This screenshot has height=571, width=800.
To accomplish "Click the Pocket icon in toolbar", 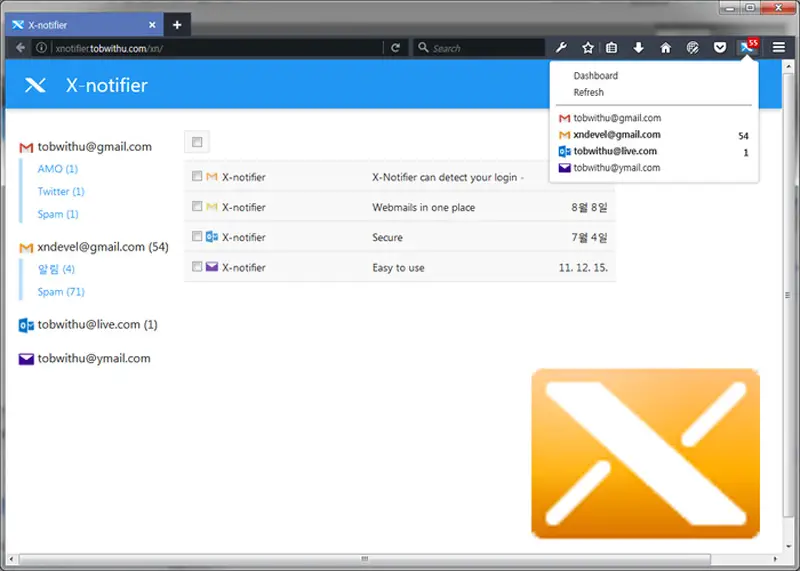I will click(x=720, y=48).
